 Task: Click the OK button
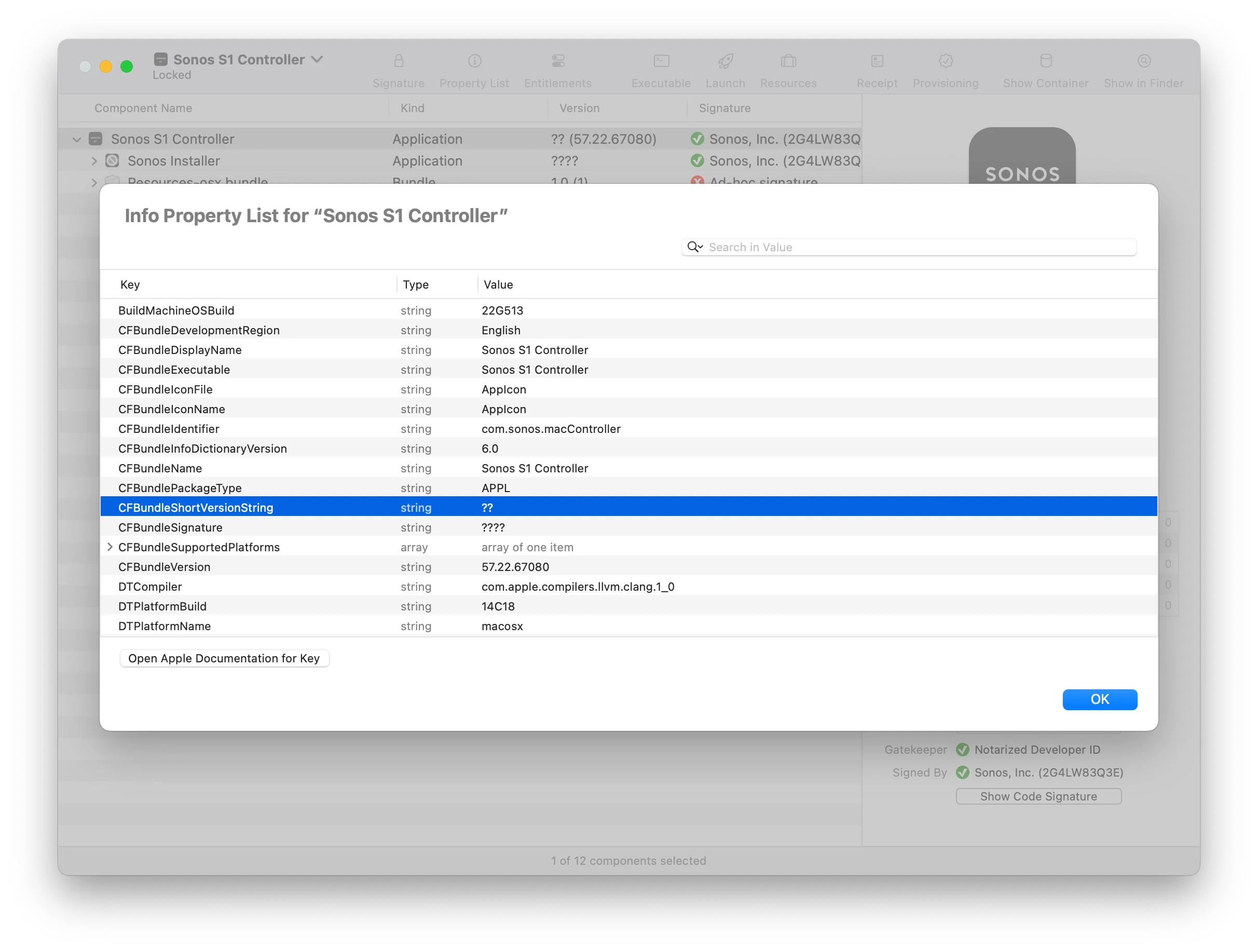(x=1099, y=699)
